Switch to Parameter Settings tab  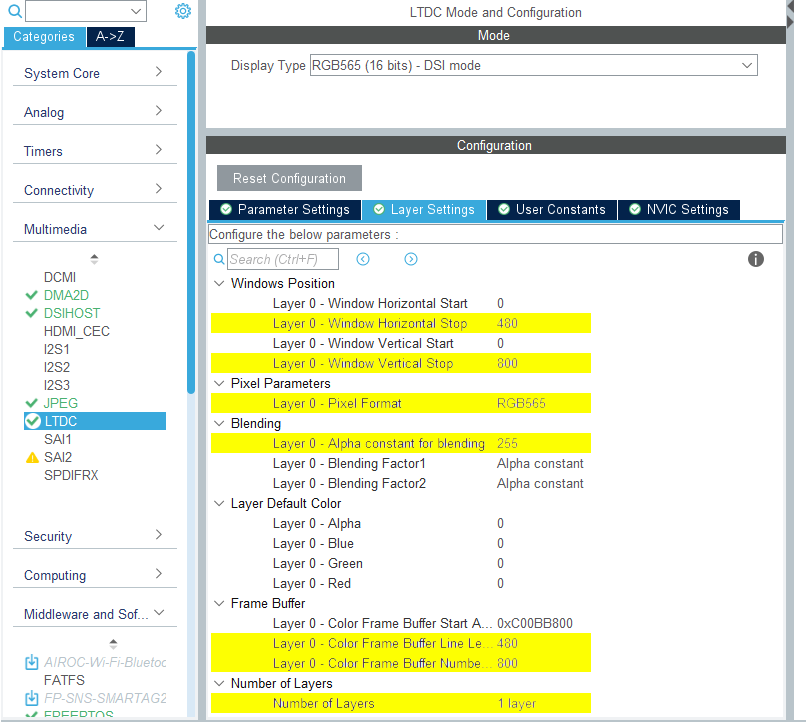pyautogui.click(x=285, y=210)
